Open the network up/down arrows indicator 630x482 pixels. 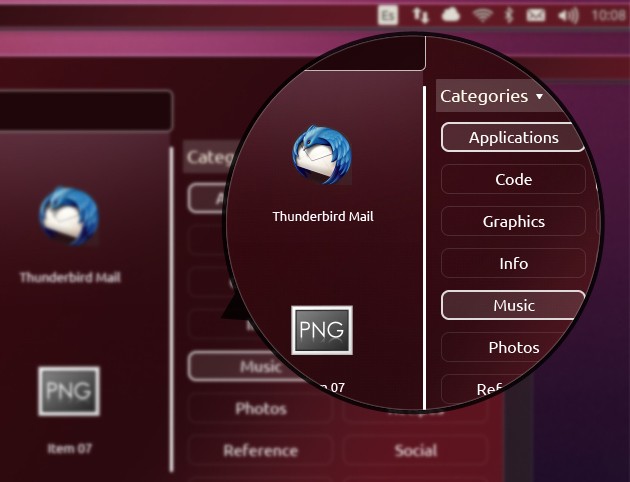(x=421, y=16)
